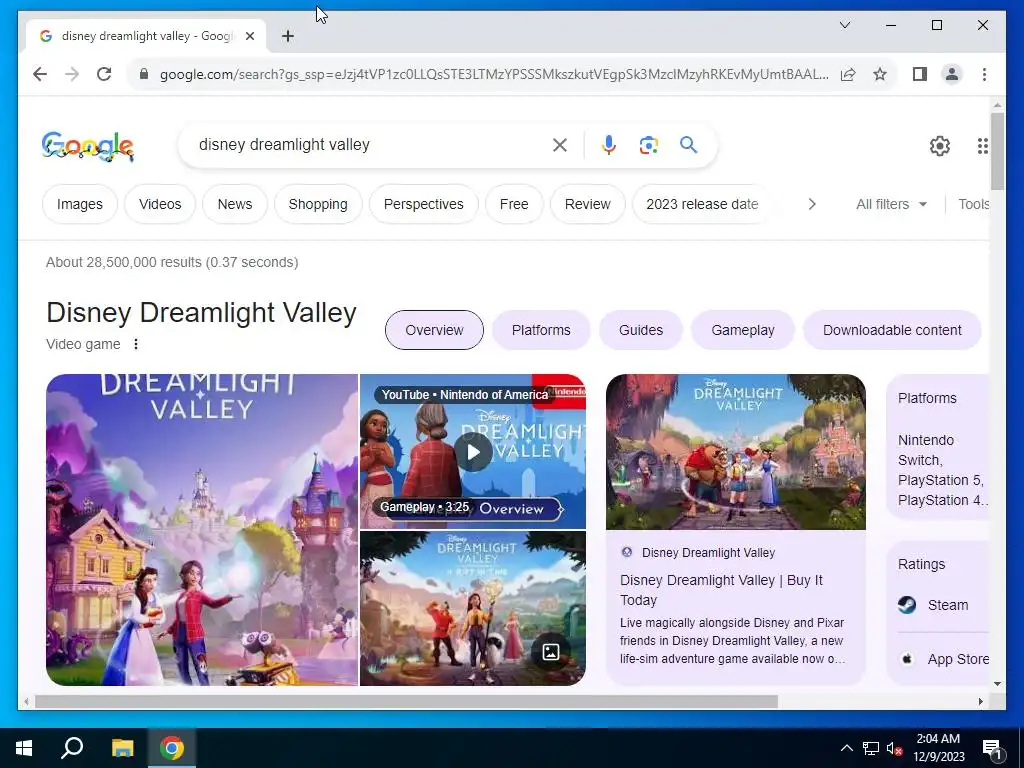Open the Buy It Today card image

pyautogui.click(x=736, y=452)
